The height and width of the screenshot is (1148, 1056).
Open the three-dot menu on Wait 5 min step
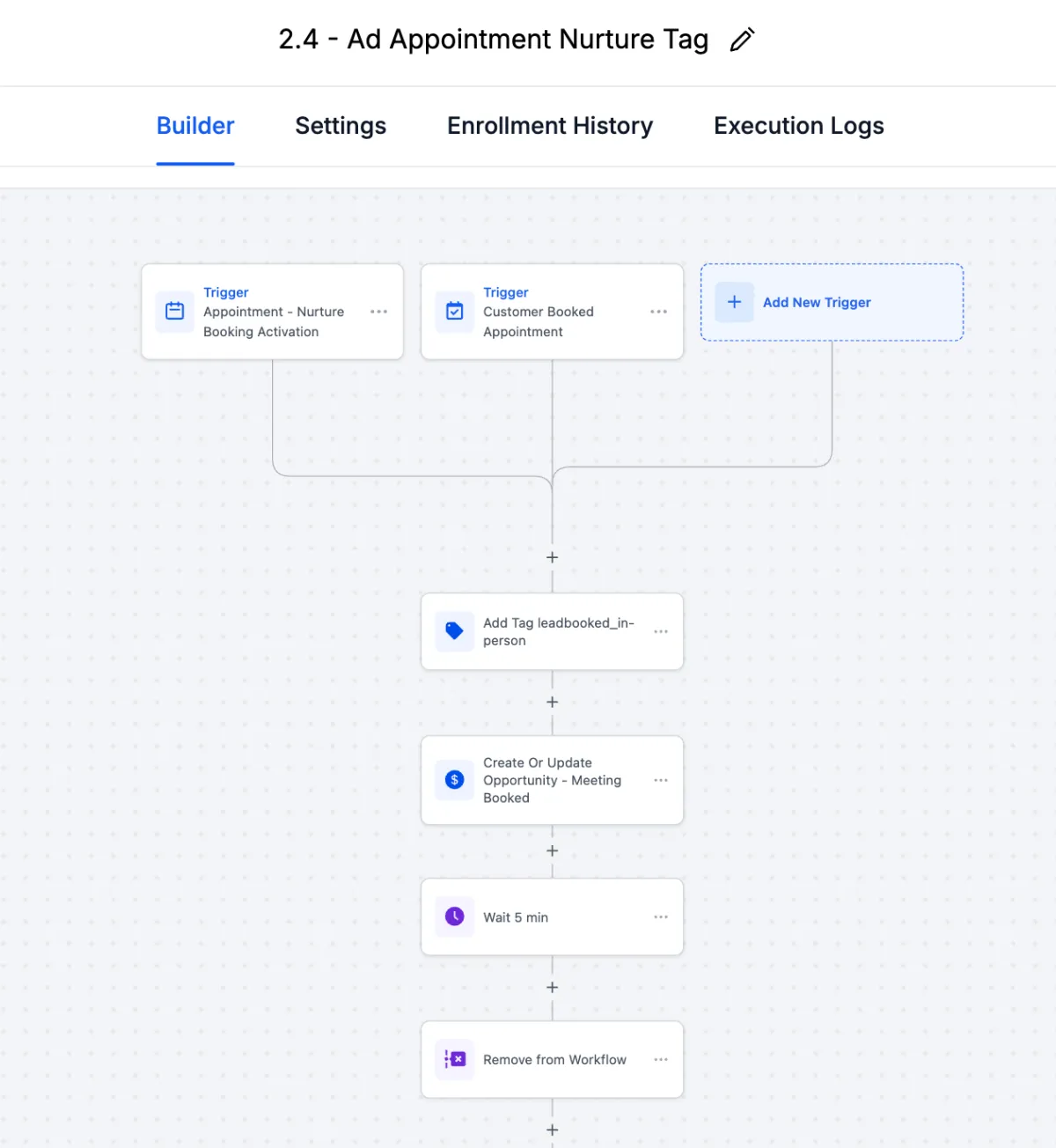click(x=661, y=916)
